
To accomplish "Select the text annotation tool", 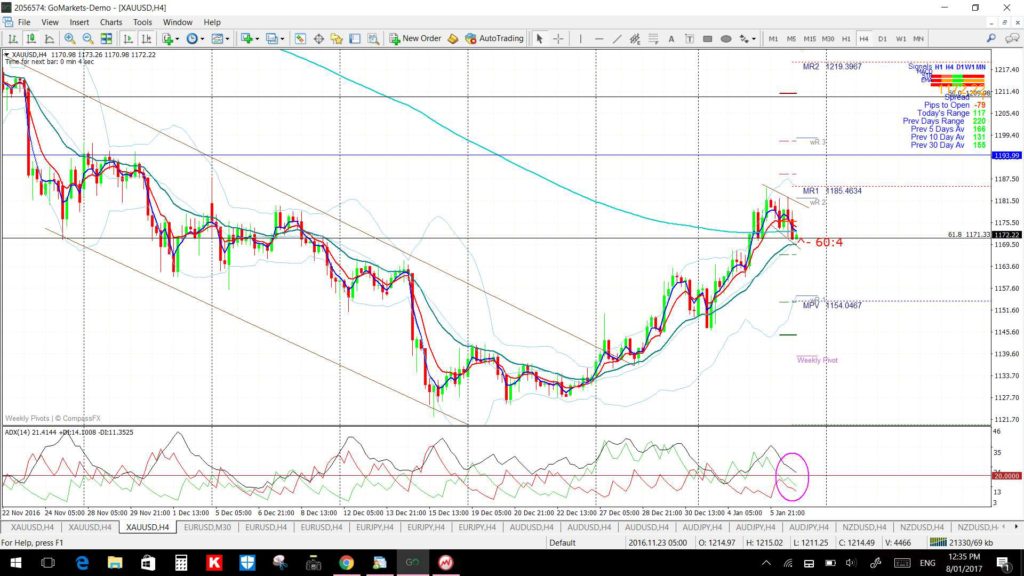I will pos(671,39).
